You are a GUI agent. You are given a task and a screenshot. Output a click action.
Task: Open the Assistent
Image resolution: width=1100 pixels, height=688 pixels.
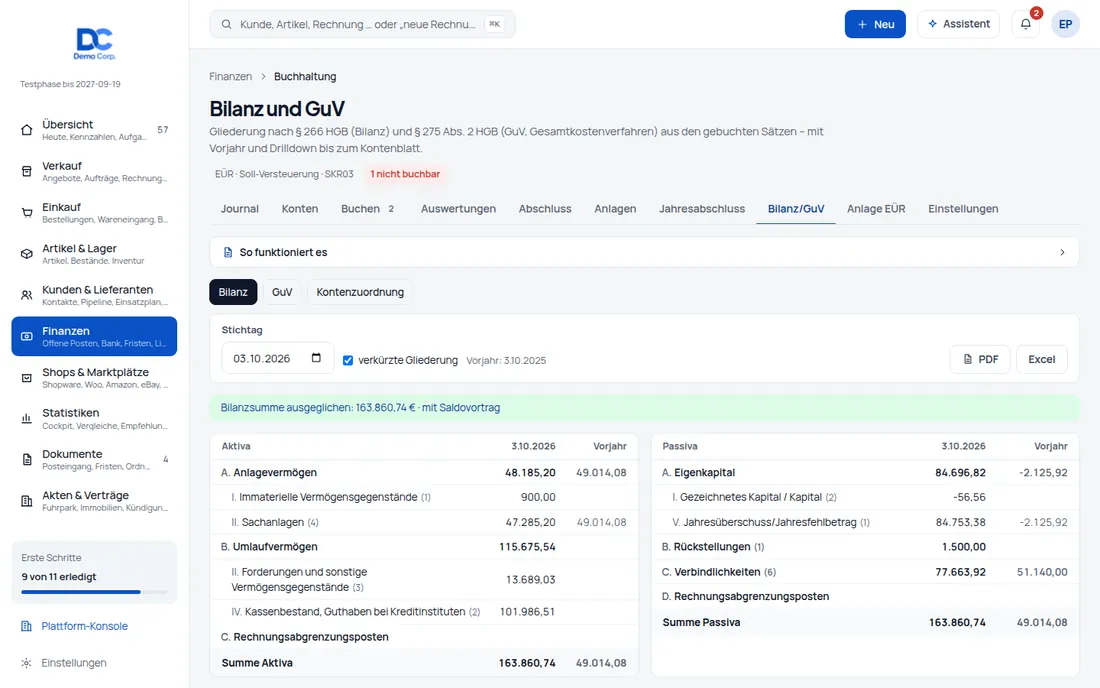pos(958,24)
